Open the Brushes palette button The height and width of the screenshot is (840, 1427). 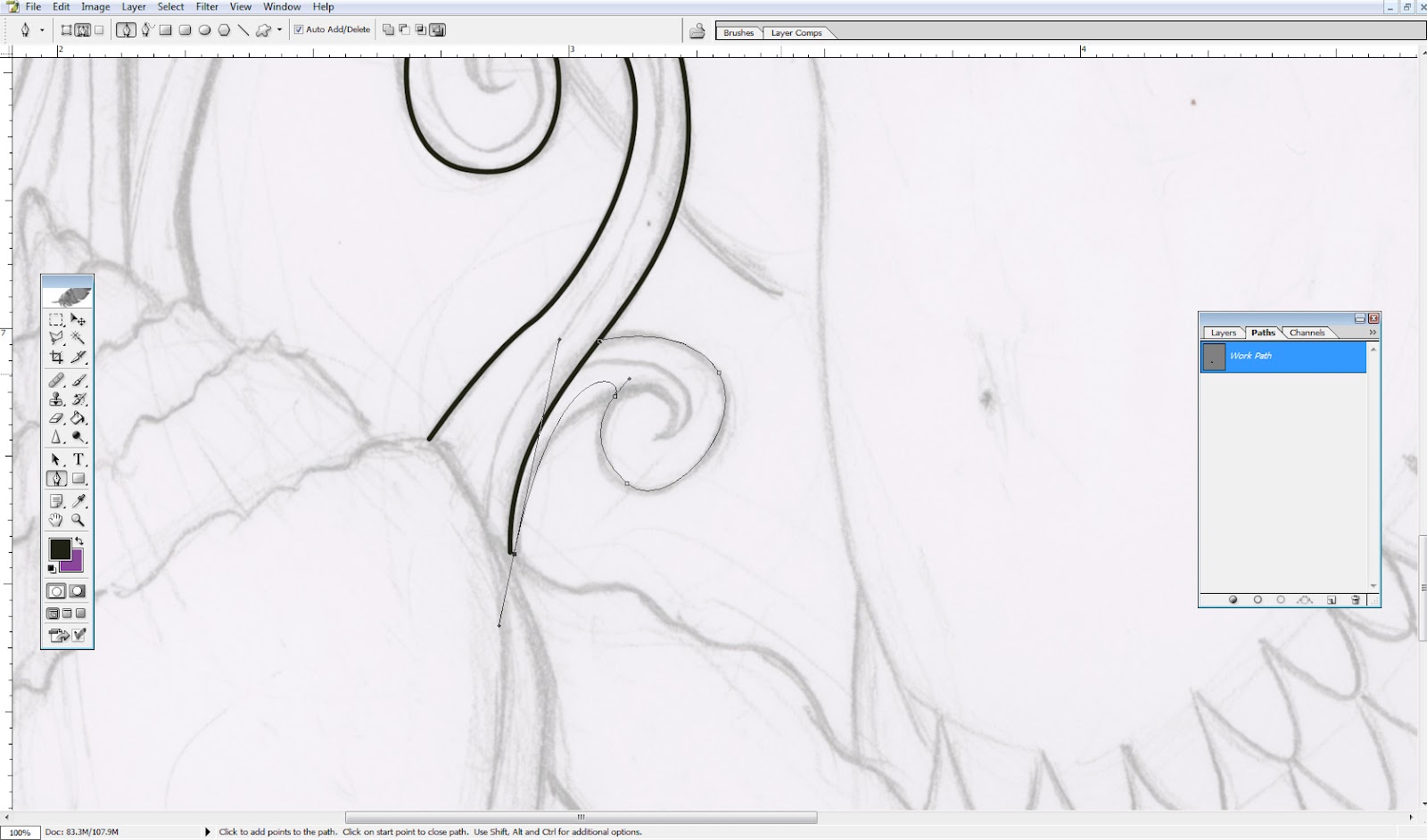[738, 32]
